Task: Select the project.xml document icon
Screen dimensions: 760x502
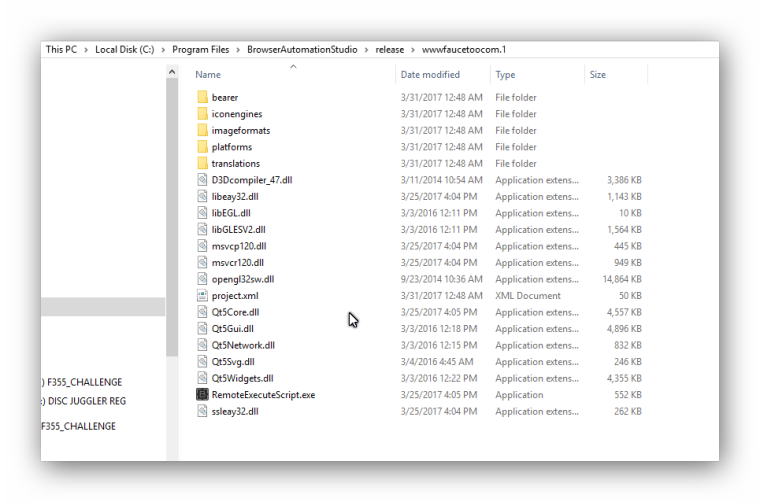Action: pyautogui.click(x=202, y=295)
